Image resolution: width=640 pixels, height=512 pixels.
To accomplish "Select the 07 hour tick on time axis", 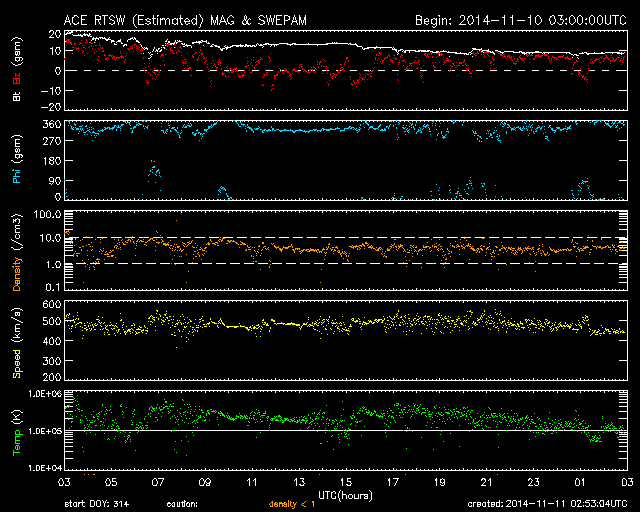I will coord(158,482).
